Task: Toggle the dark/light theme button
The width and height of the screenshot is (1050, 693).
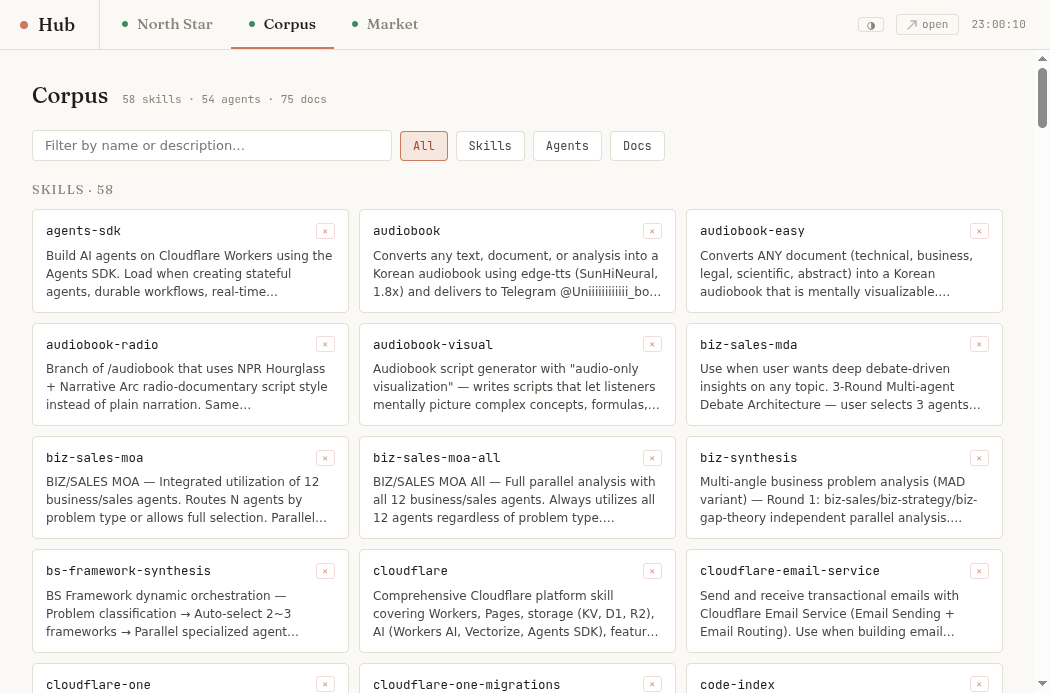Action: point(871,25)
